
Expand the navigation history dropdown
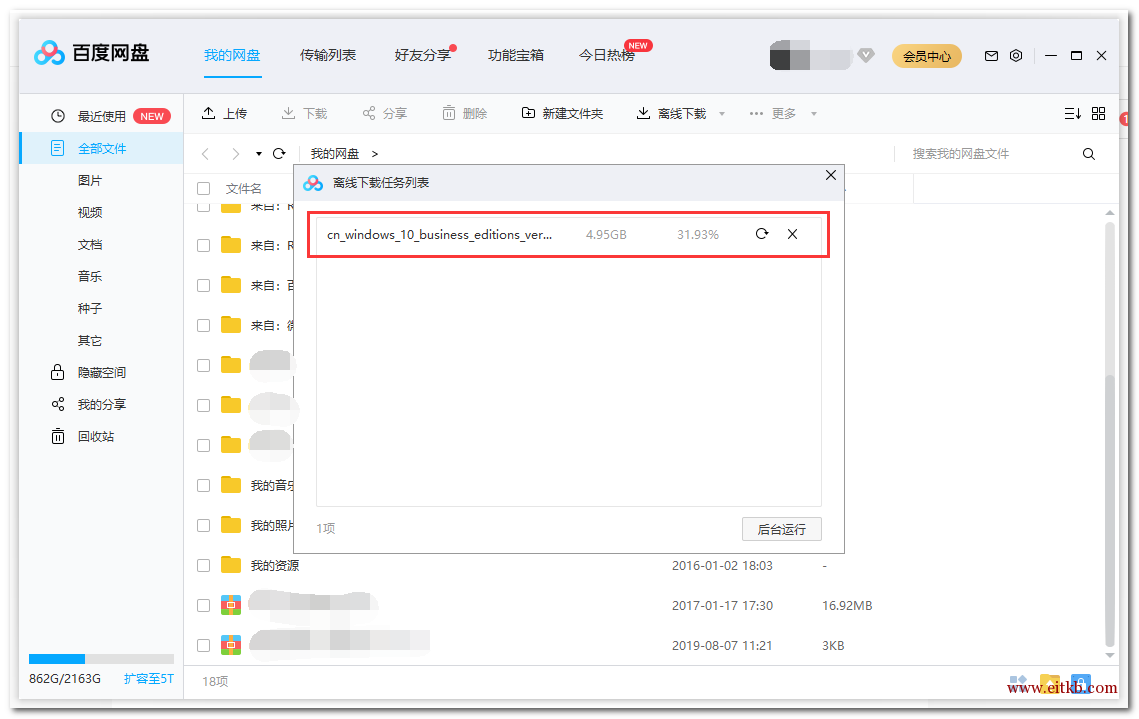(259, 154)
